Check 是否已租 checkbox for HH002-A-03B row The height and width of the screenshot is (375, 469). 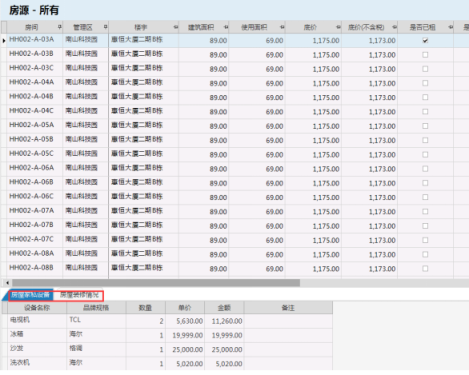point(425,55)
